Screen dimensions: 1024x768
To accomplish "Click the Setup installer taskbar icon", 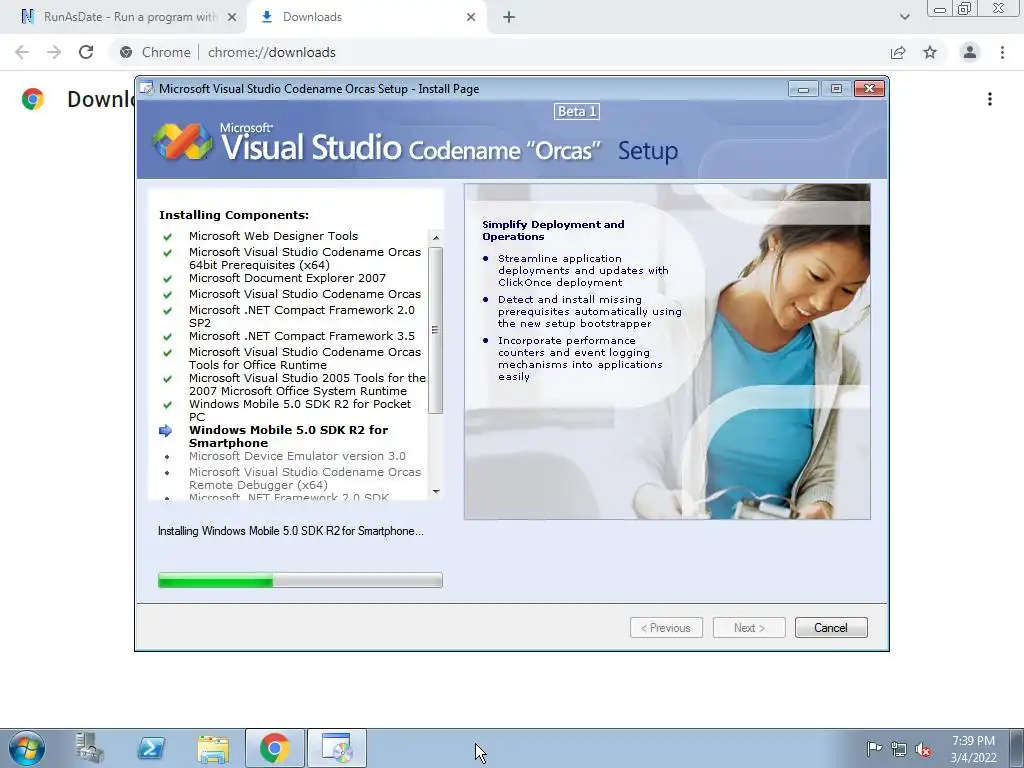I will click(337, 748).
